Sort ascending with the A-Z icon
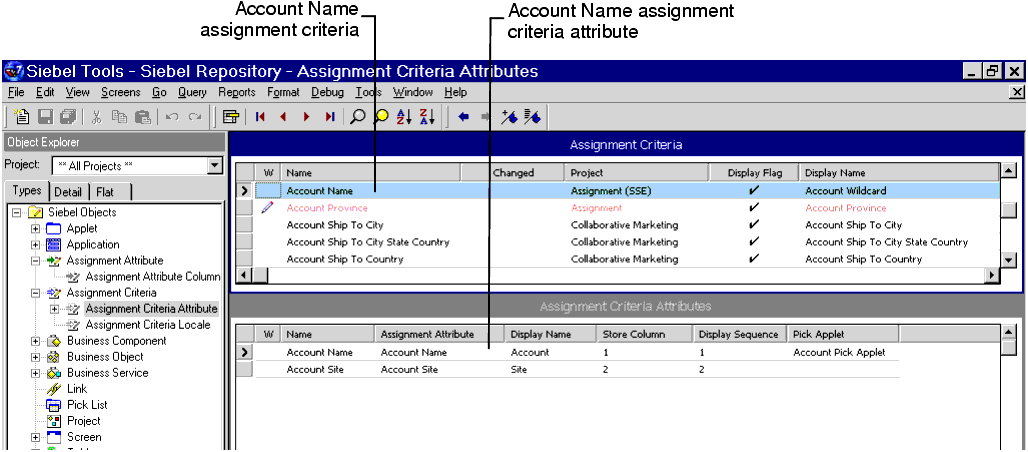1028x452 pixels. coord(404,117)
